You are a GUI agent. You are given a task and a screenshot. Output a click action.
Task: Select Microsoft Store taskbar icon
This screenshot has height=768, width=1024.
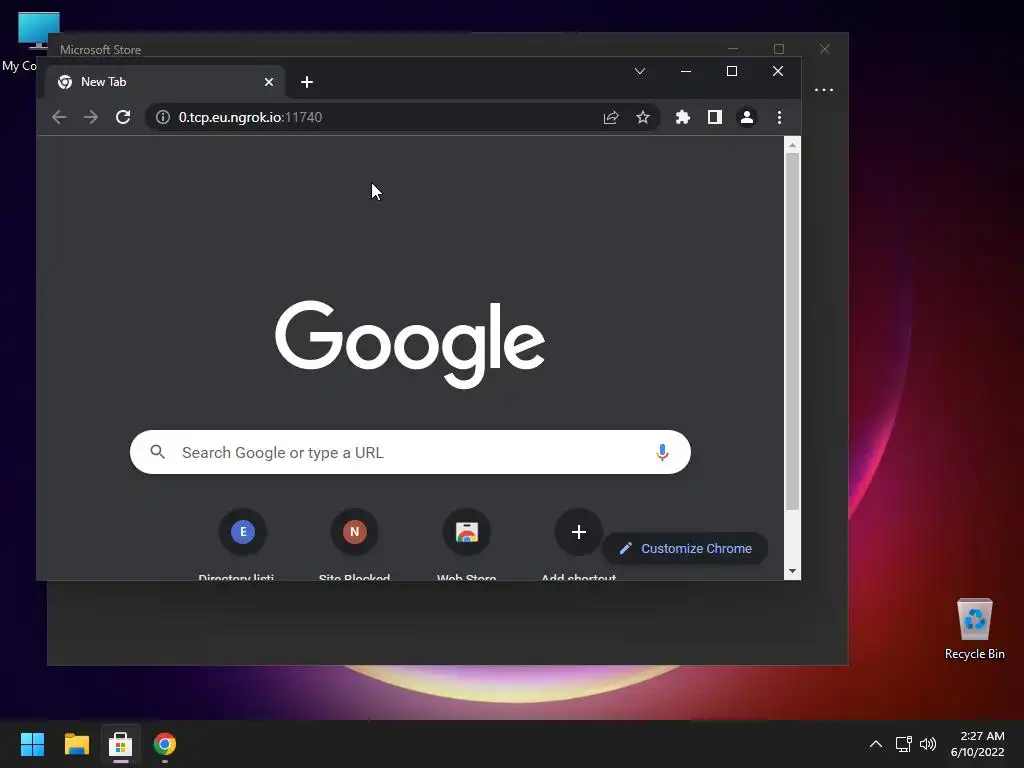click(x=121, y=744)
